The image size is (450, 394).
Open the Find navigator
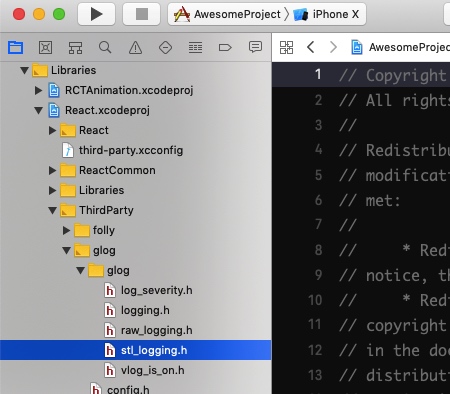(x=105, y=47)
